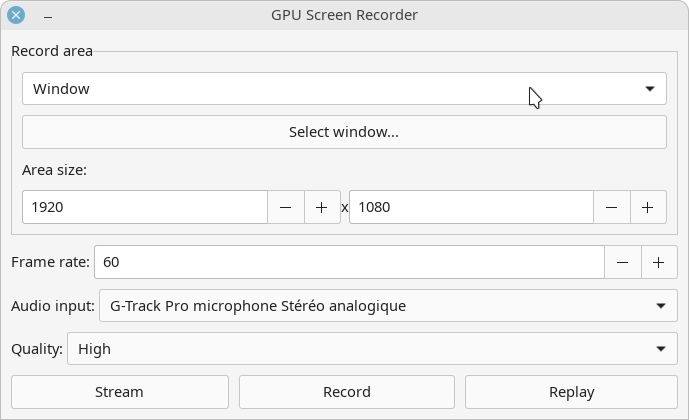Viewport: 689px width, 420px height.
Task: Open the Window record area dropdown
Action: pyautogui.click(x=344, y=89)
